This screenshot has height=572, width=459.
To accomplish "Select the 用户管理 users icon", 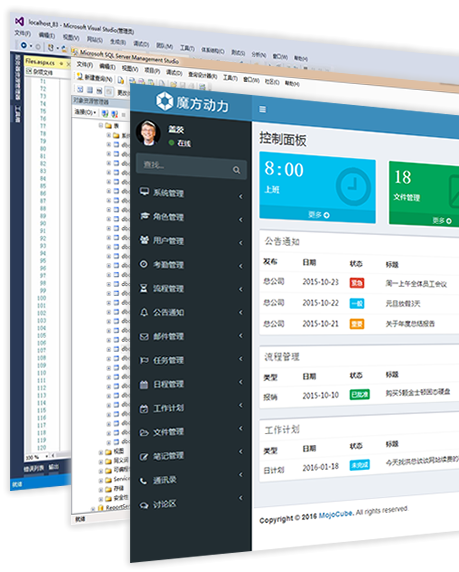I will pyautogui.click(x=144, y=240).
